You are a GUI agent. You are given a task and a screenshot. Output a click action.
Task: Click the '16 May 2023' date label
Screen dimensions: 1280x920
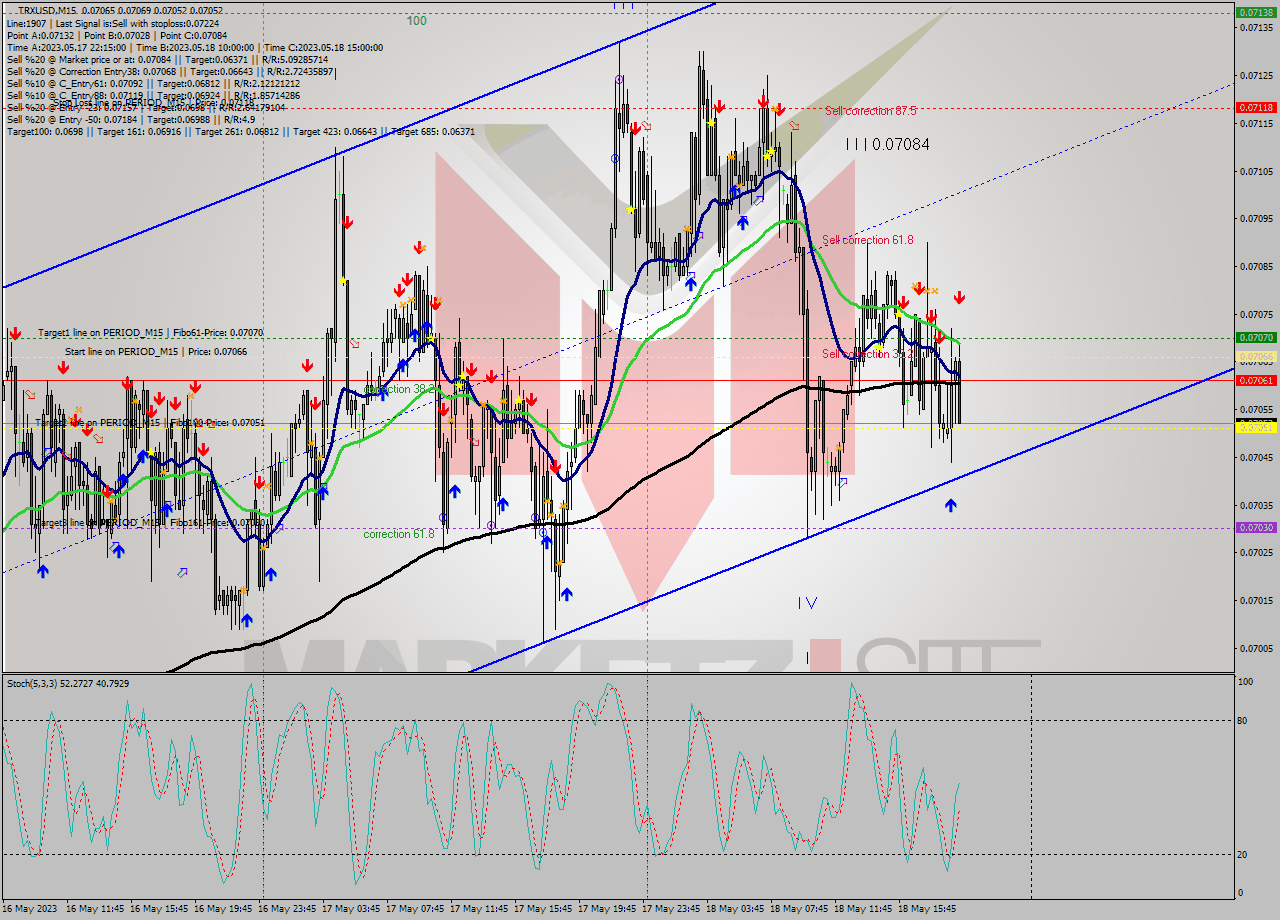click(32, 909)
